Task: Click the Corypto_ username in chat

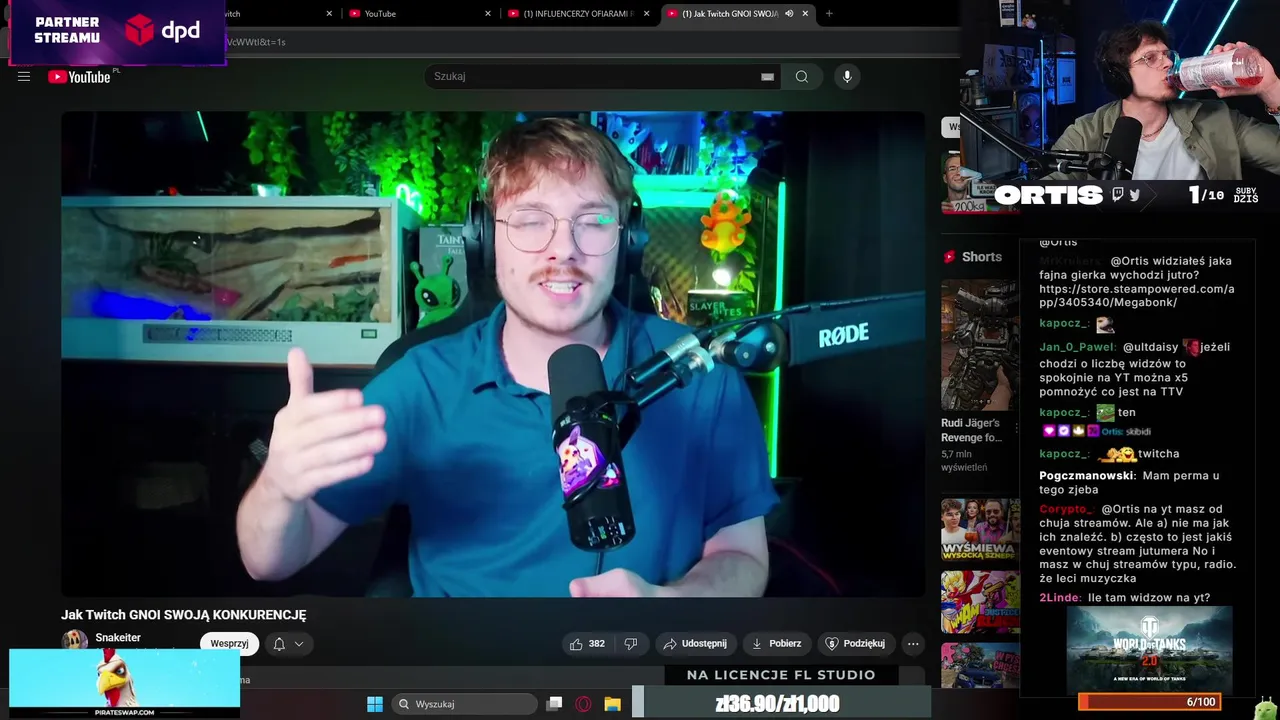Action: (x=1066, y=509)
